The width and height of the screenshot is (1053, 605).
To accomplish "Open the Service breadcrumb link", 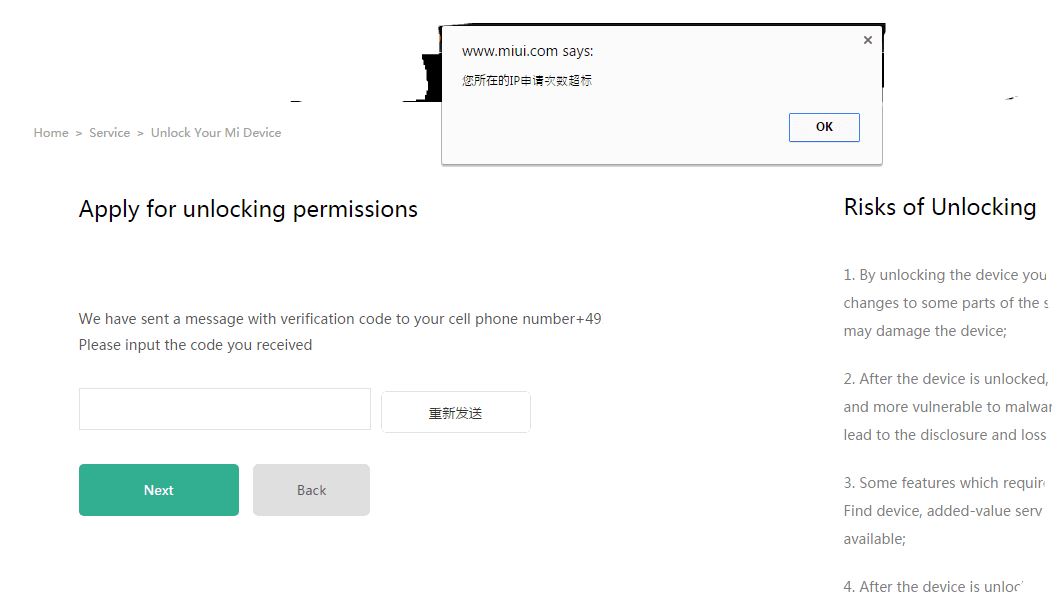I will pos(109,133).
